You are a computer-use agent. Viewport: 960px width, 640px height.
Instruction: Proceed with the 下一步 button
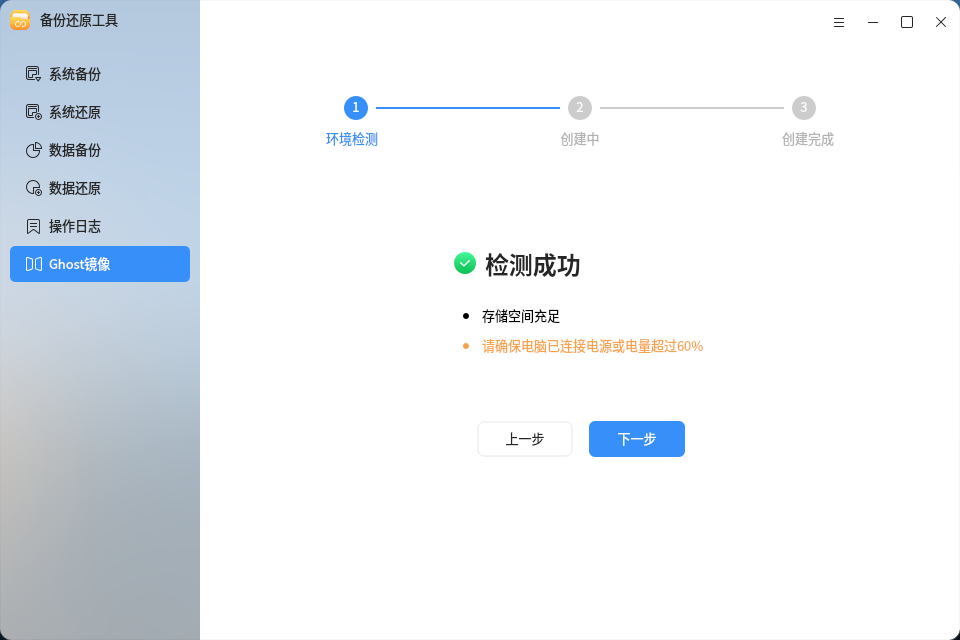[x=637, y=439]
